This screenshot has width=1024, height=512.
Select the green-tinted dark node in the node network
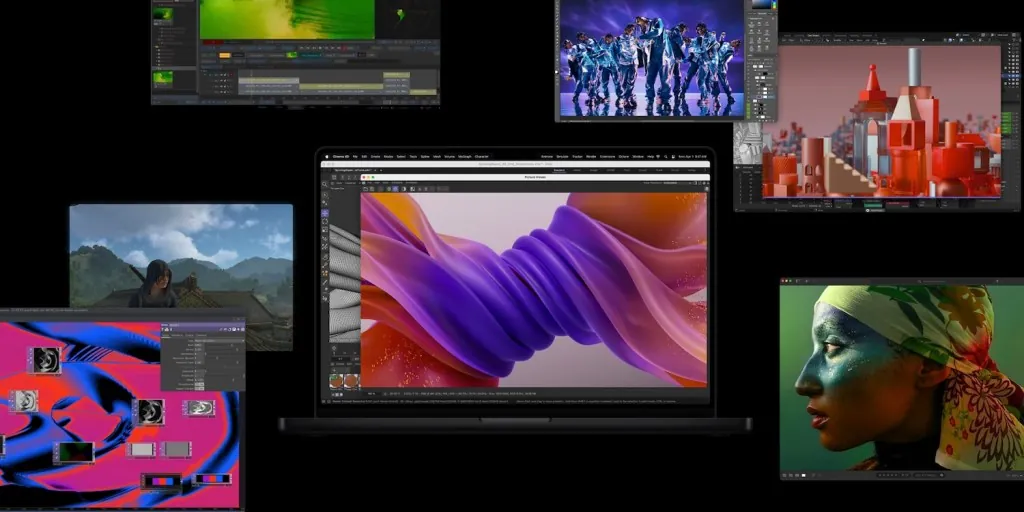(75, 452)
